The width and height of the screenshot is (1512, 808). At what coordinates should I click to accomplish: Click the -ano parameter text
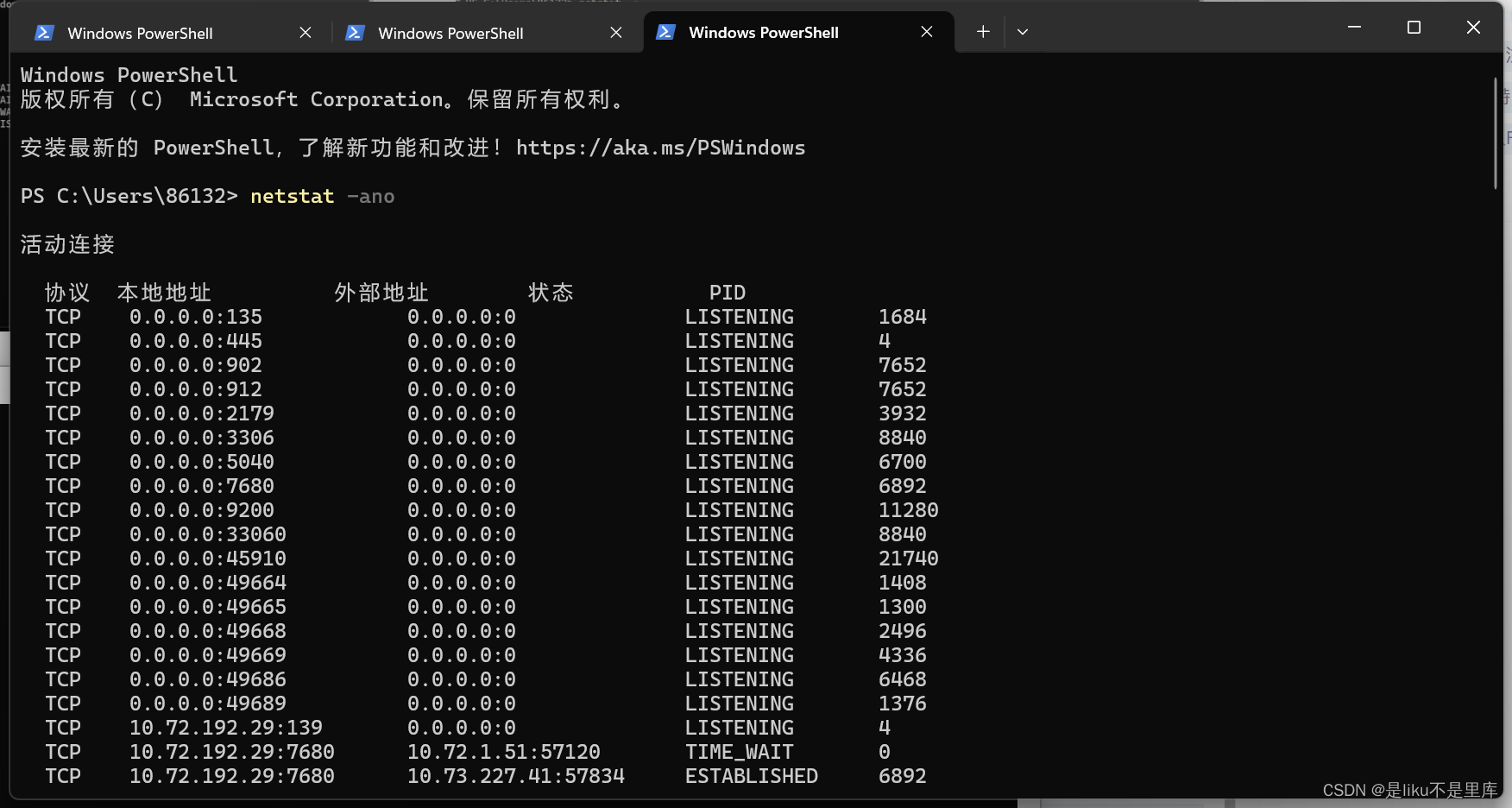tap(371, 197)
